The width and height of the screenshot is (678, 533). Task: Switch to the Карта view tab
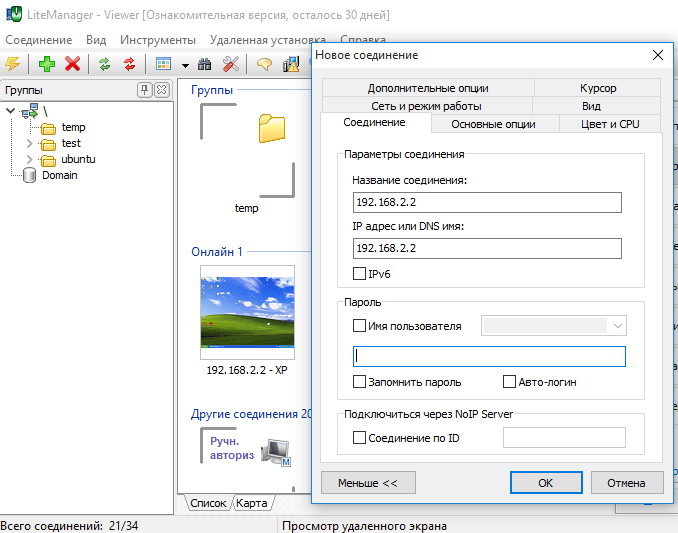[253, 503]
